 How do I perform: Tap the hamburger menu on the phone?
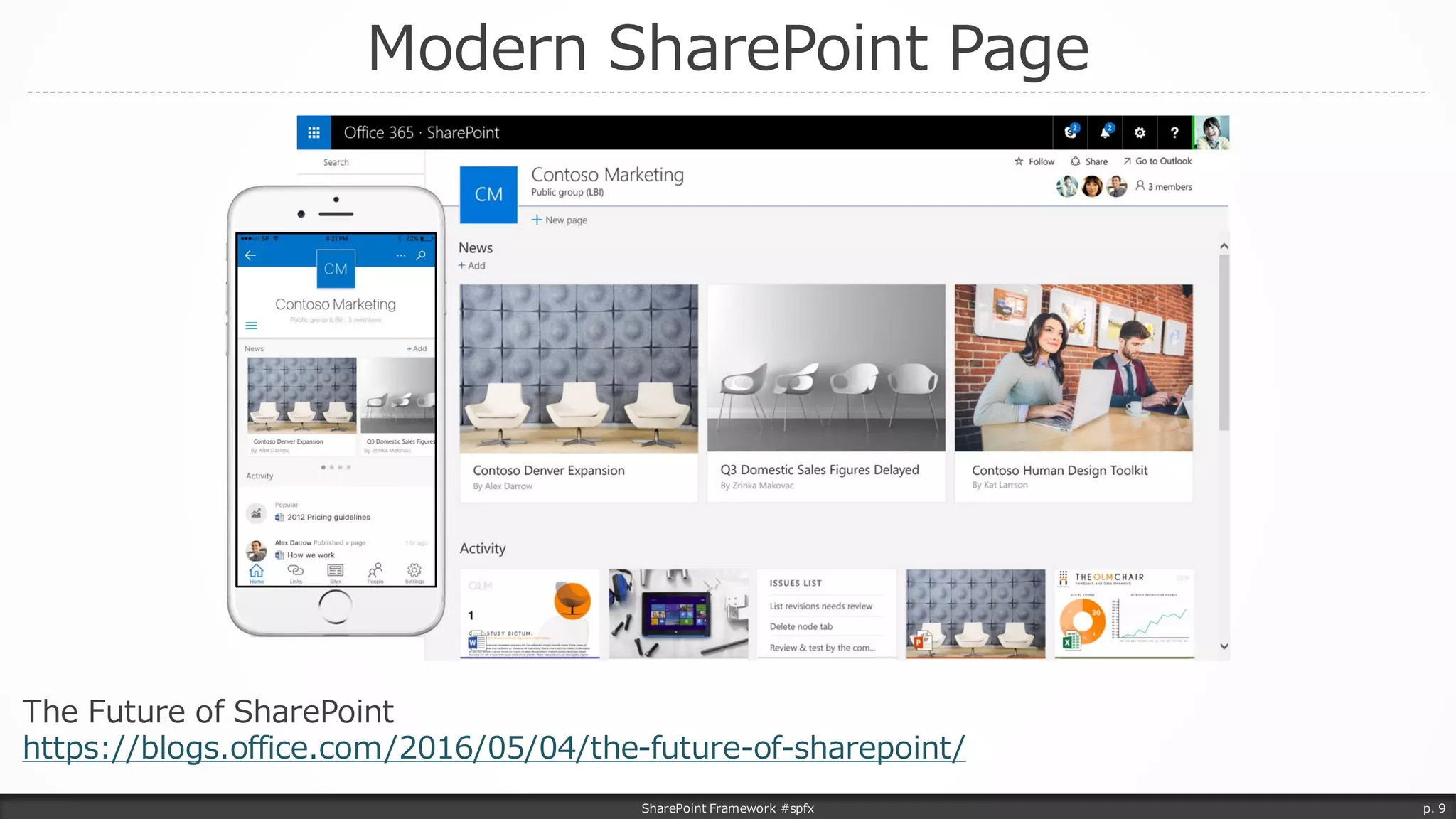251,326
